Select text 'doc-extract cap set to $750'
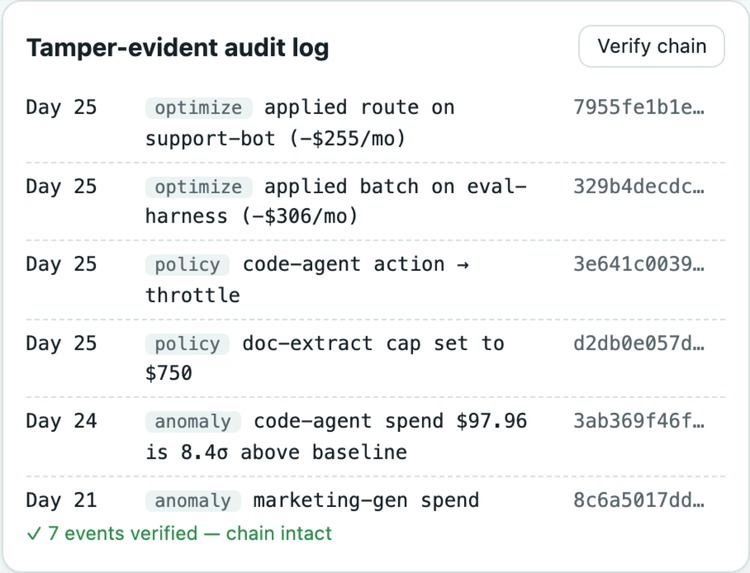This screenshot has height=573, width=750. (325, 358)
